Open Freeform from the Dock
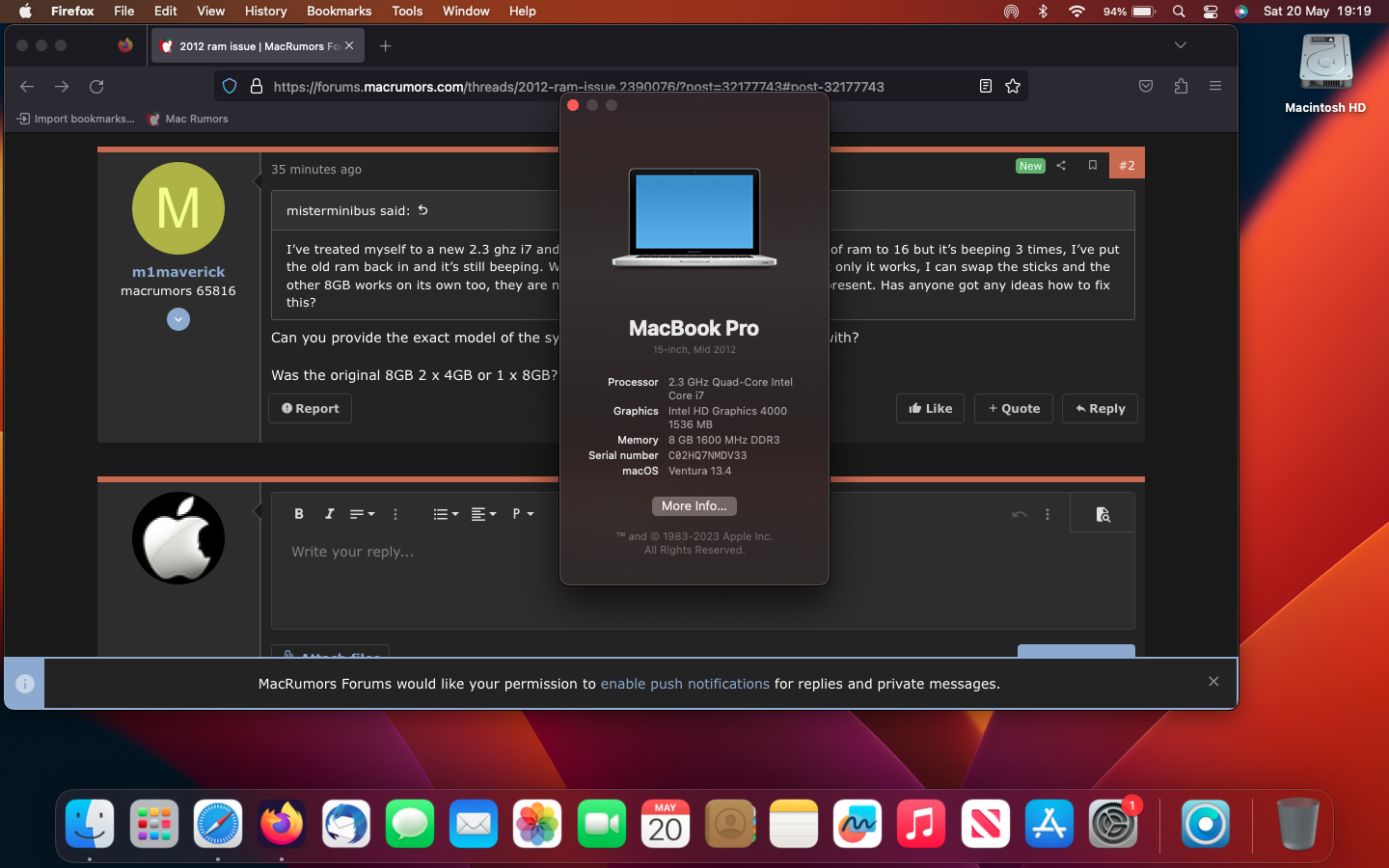Image resolution: width=1389 pixels, height=868 pixels. [858, 825]
